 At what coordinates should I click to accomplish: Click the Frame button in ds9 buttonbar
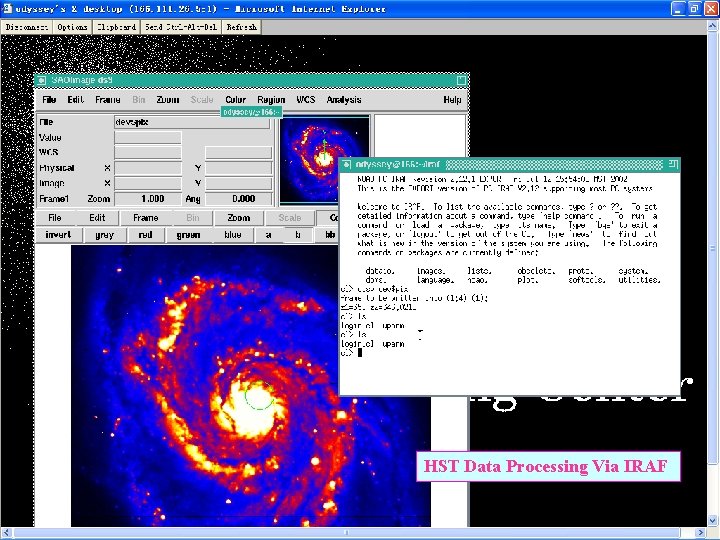click(146, 218)
